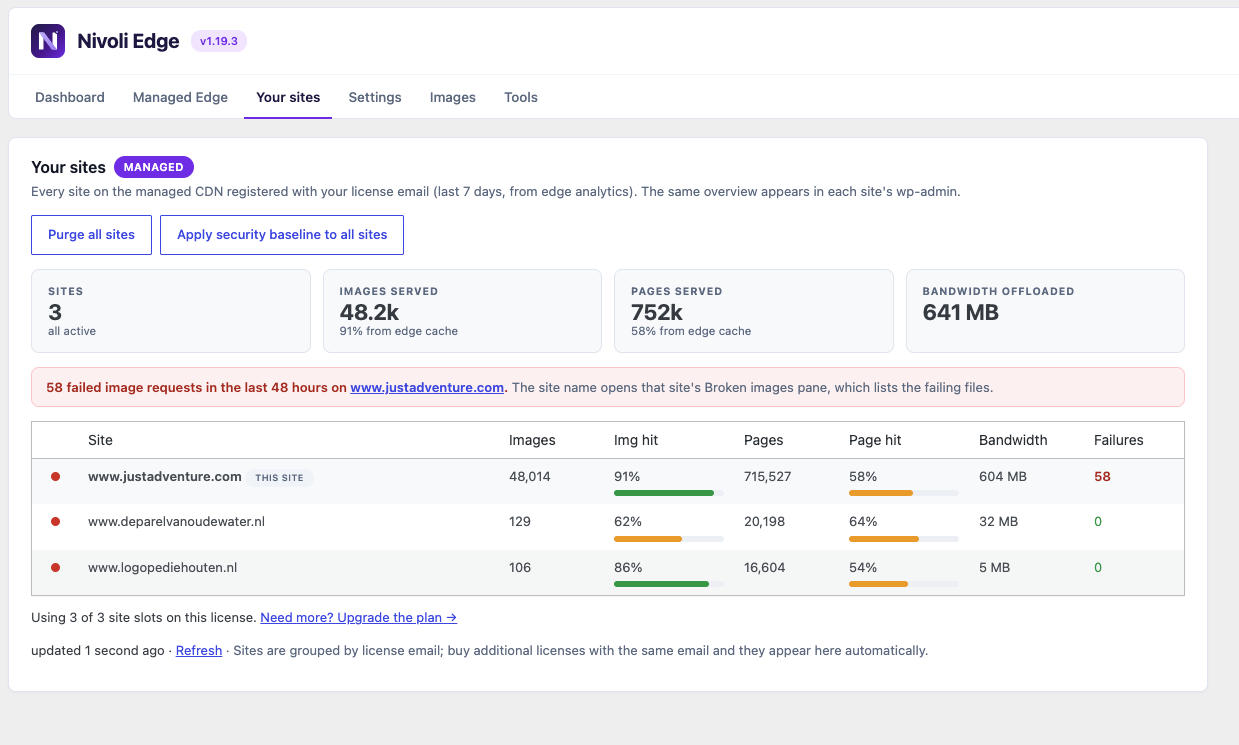Click the PAGES SERVED card showing 752k
This screenshot has height=745, width=1239.
point(754,311)
